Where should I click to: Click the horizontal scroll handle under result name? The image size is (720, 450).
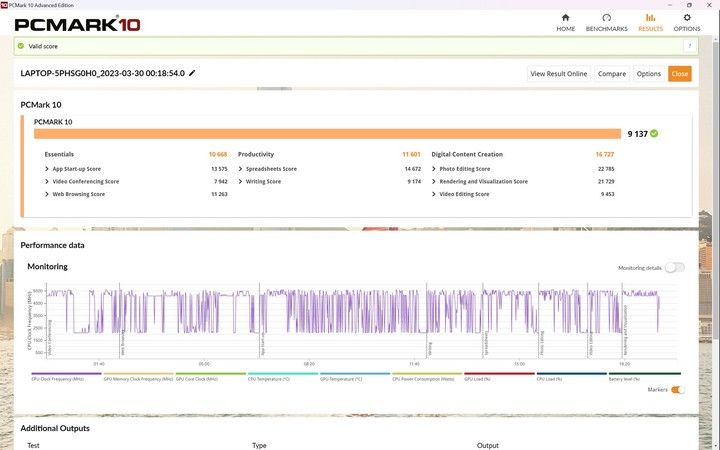click(x=274, y=88)
